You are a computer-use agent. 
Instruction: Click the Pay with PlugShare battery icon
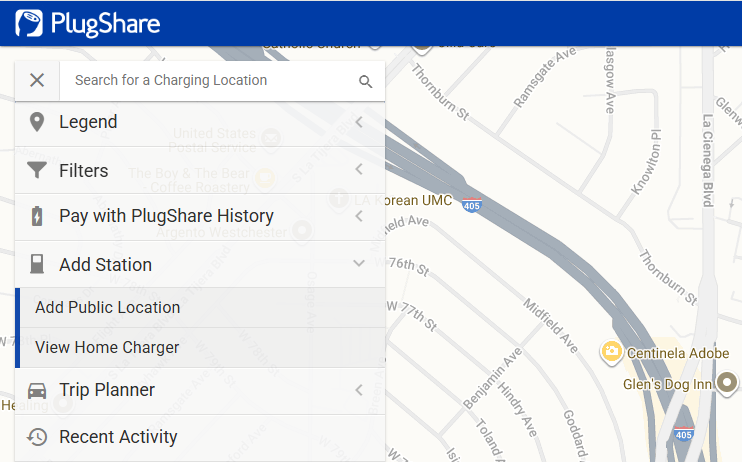(37, 216)
